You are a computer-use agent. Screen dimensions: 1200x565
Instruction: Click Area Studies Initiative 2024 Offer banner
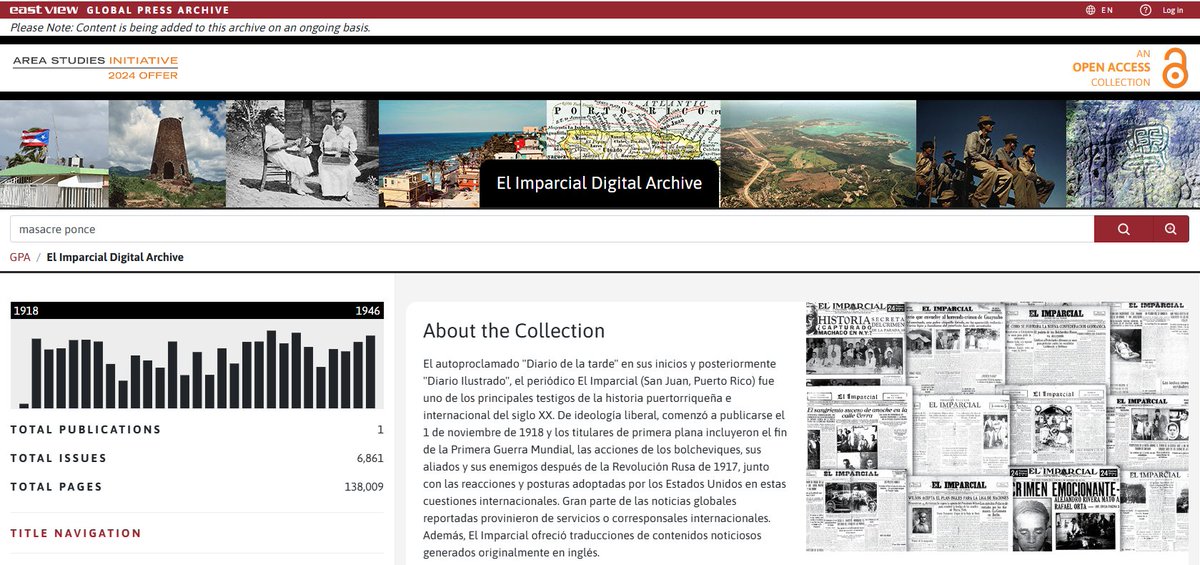pos(95,67)
